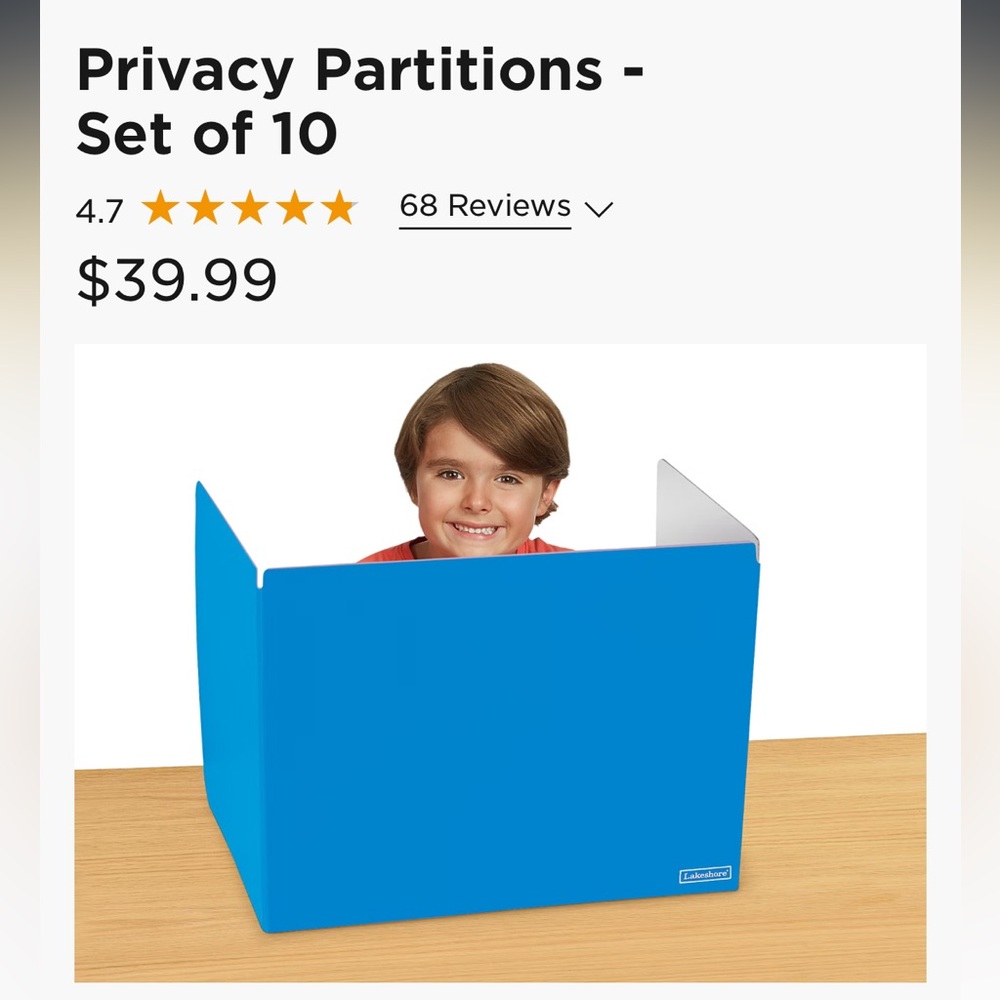Viewport: 1000px width, 1000px height.
Task: Expand the chevron next to 68 Reviews
Action: [x=598, y=209]
